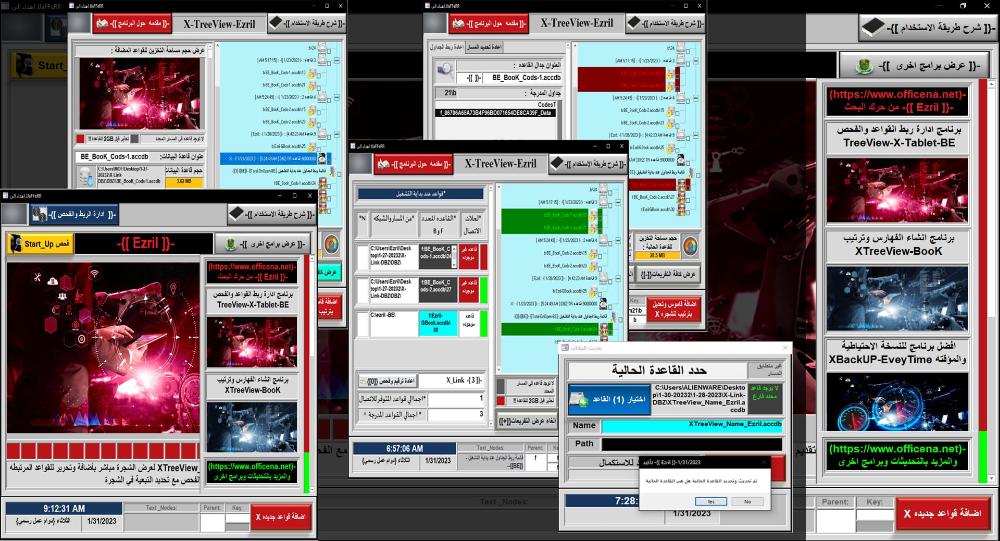Select XTreeView-BooK thumbnail in the right panel

click(x=897, y=299)
